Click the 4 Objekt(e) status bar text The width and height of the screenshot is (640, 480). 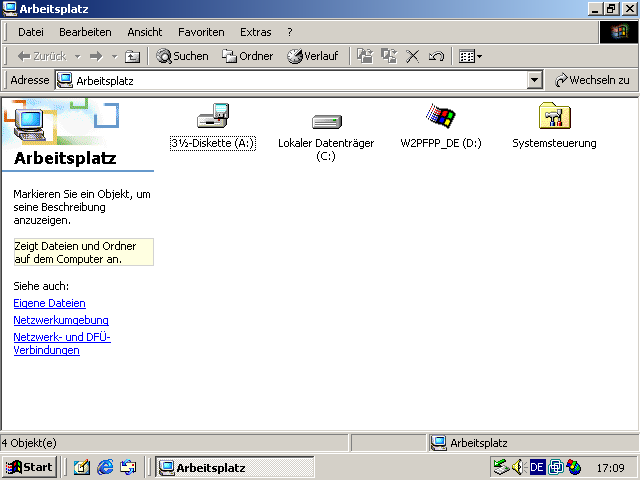point(29,443)
